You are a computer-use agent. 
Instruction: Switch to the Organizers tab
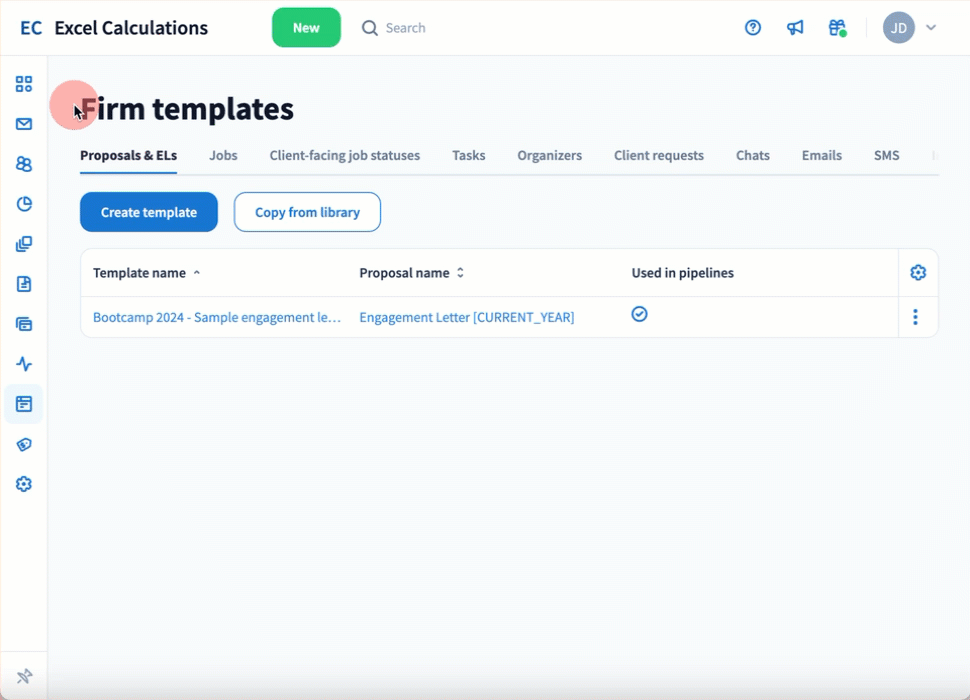(x=549, y=156)
